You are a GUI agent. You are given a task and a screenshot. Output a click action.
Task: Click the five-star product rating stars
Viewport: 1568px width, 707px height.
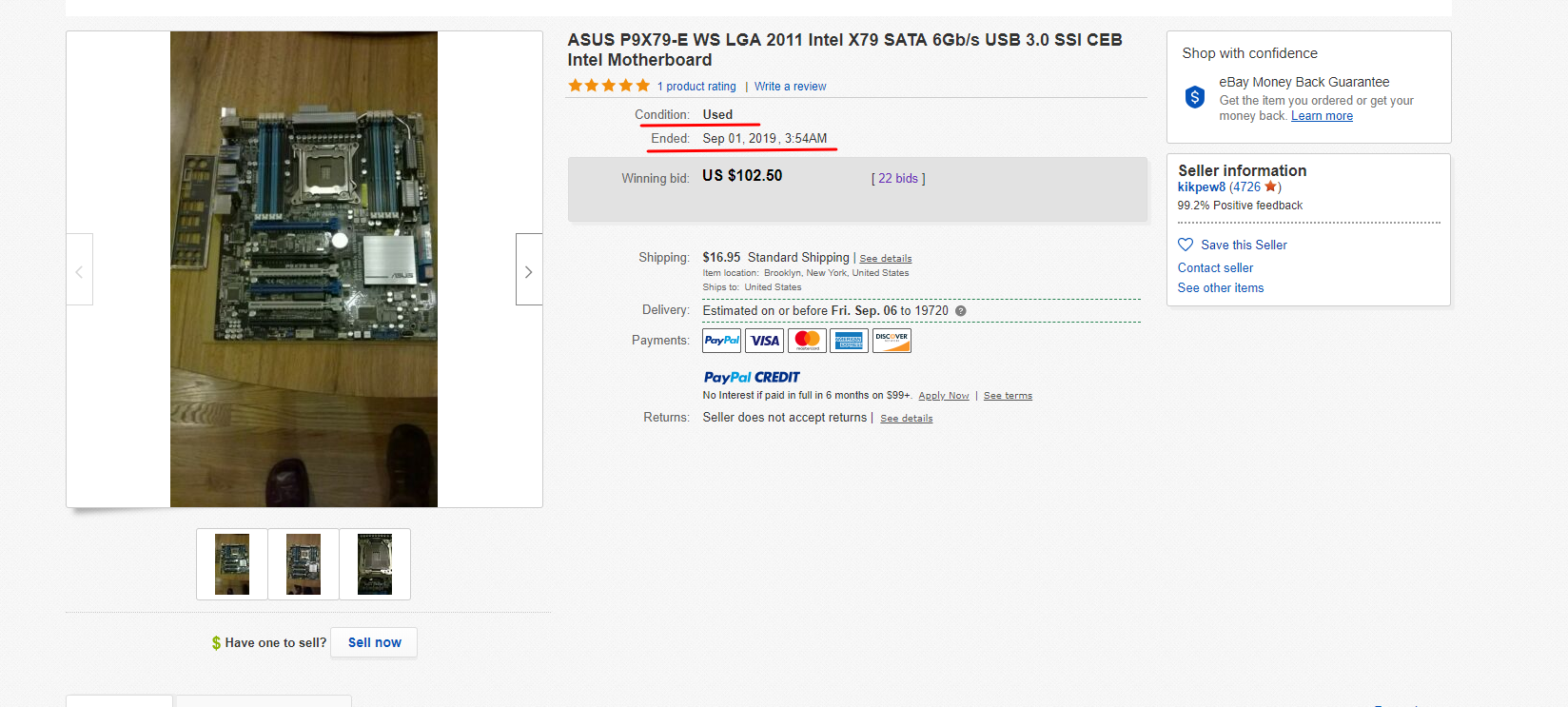click(609, 86)
